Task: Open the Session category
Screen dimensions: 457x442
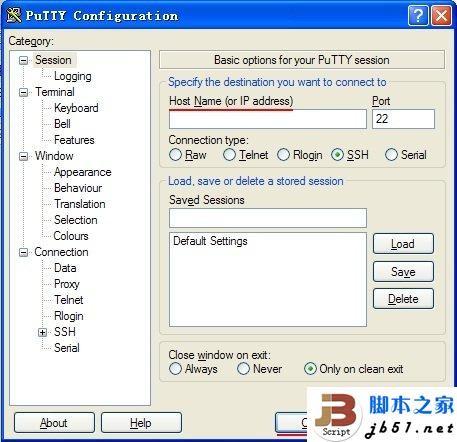Action: (x=54, y=60)
